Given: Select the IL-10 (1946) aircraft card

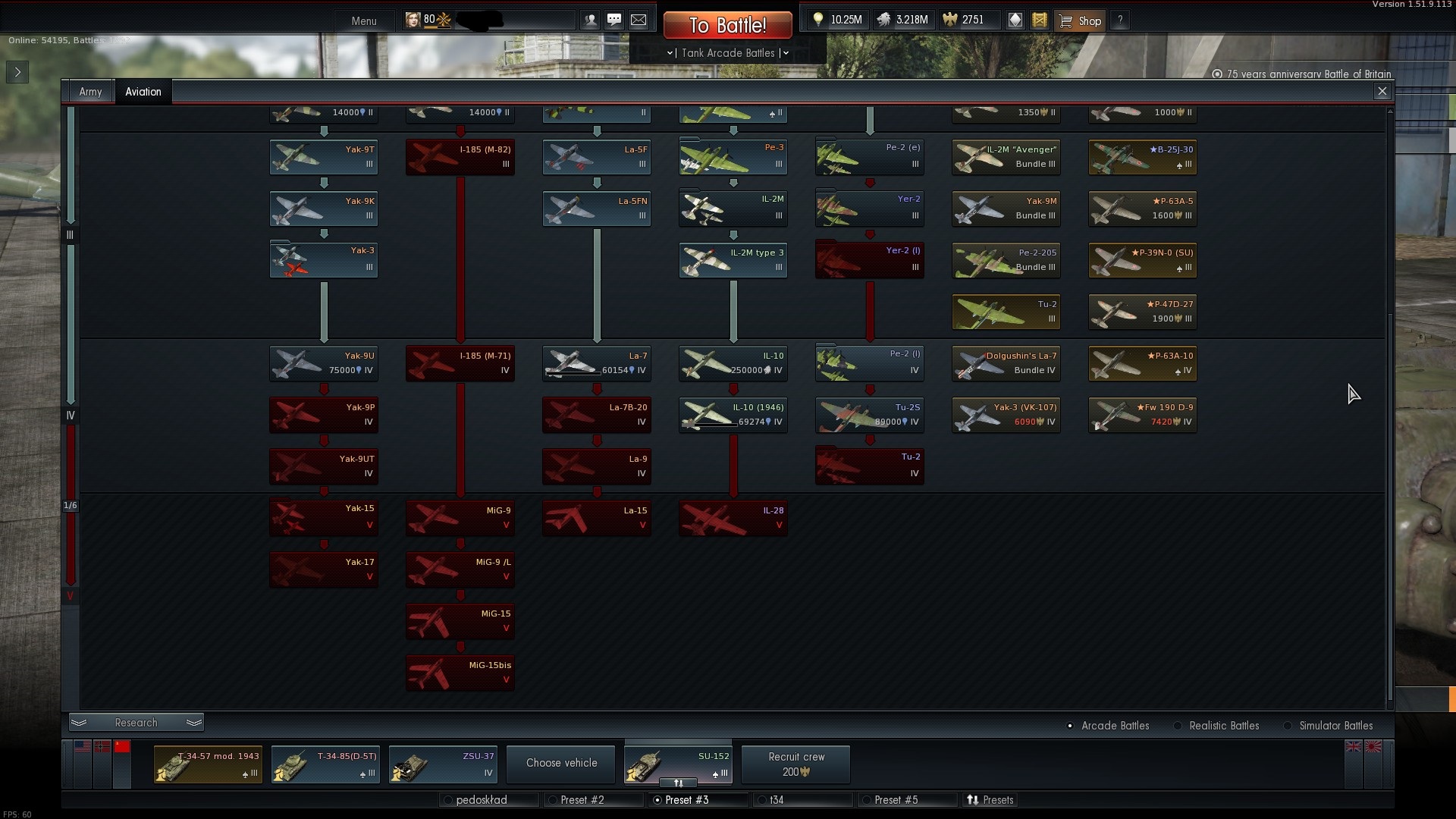Looking at the screenshot, I should tap(733, 415).
